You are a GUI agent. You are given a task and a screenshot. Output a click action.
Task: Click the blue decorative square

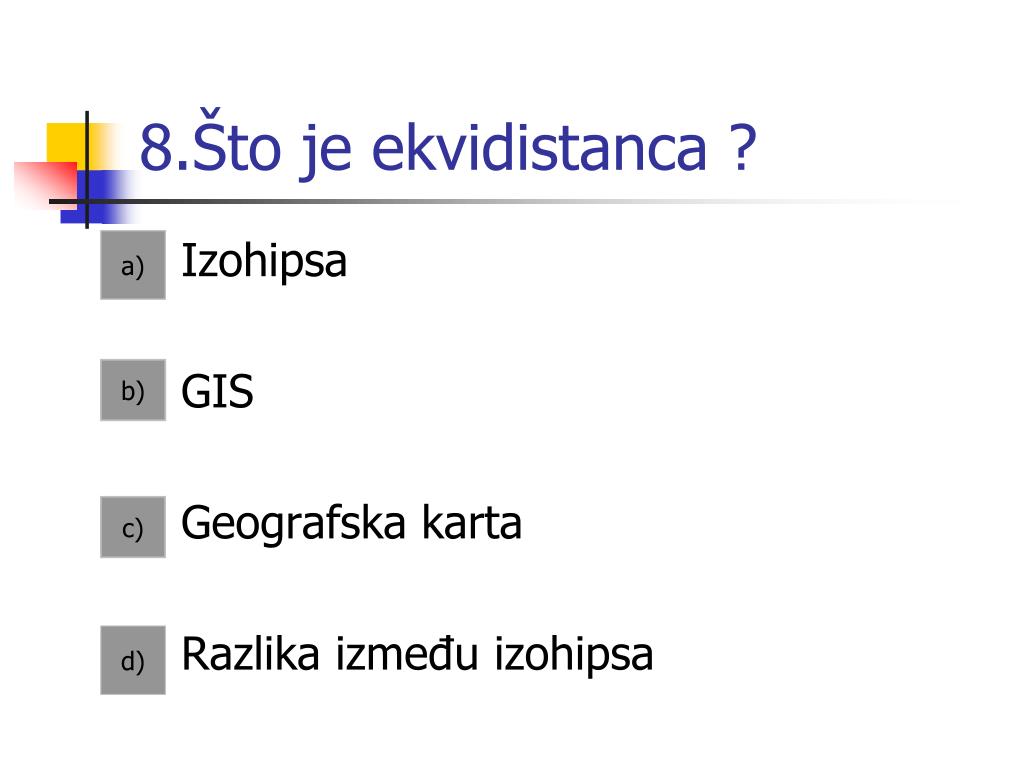coord(98,196)
